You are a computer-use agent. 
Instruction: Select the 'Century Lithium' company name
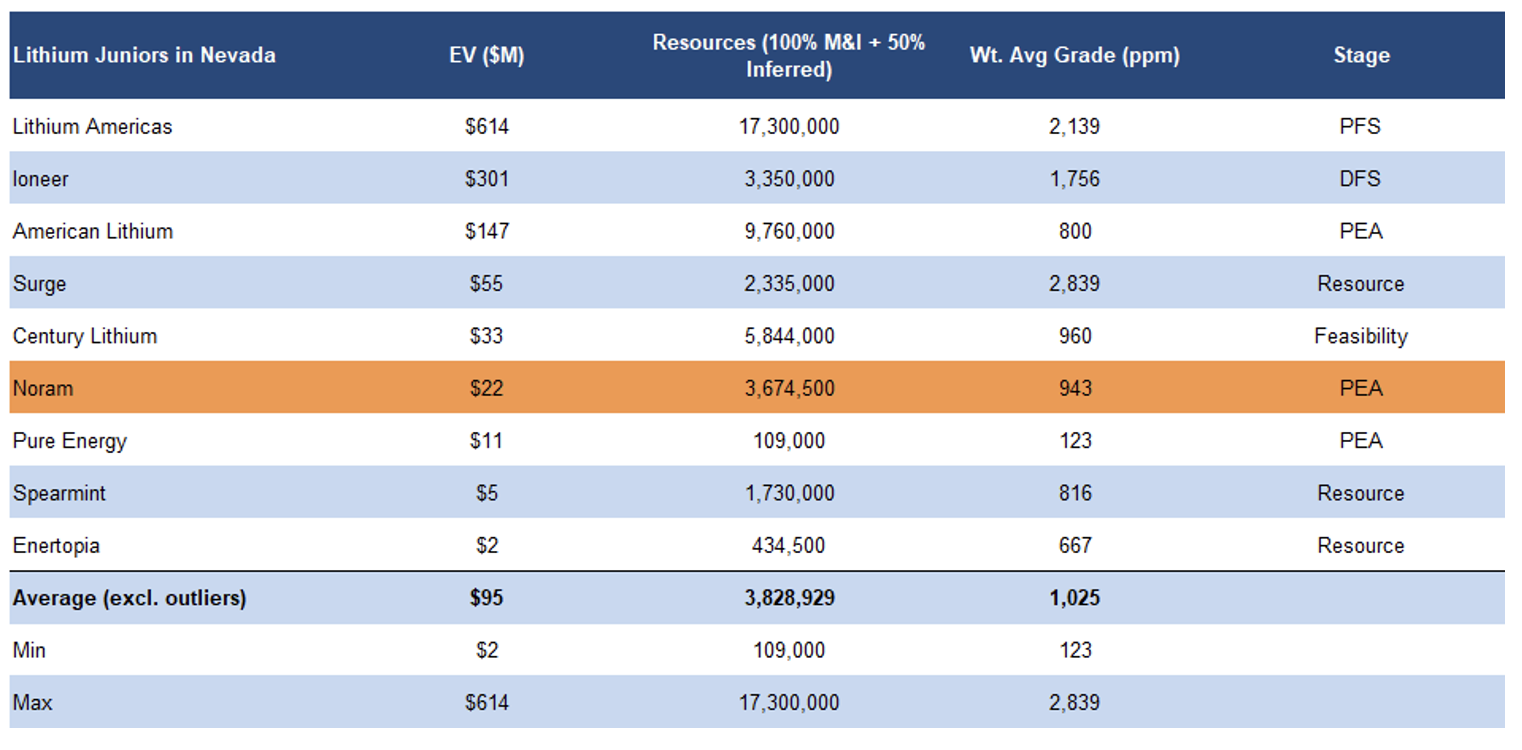(x=85, y=336)
